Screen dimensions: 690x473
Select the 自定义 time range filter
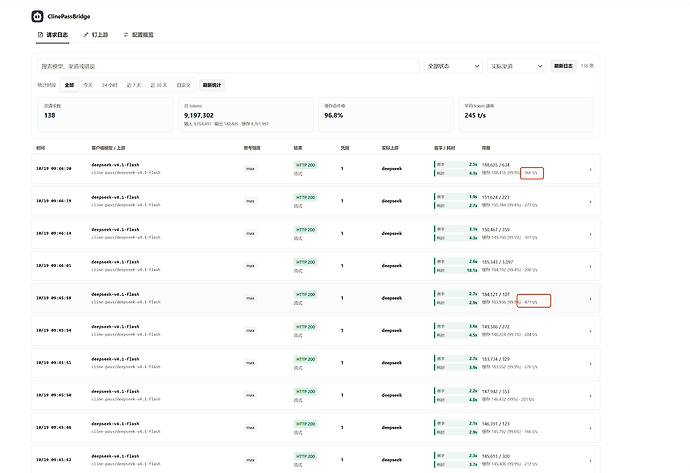(x=184, y=85)
